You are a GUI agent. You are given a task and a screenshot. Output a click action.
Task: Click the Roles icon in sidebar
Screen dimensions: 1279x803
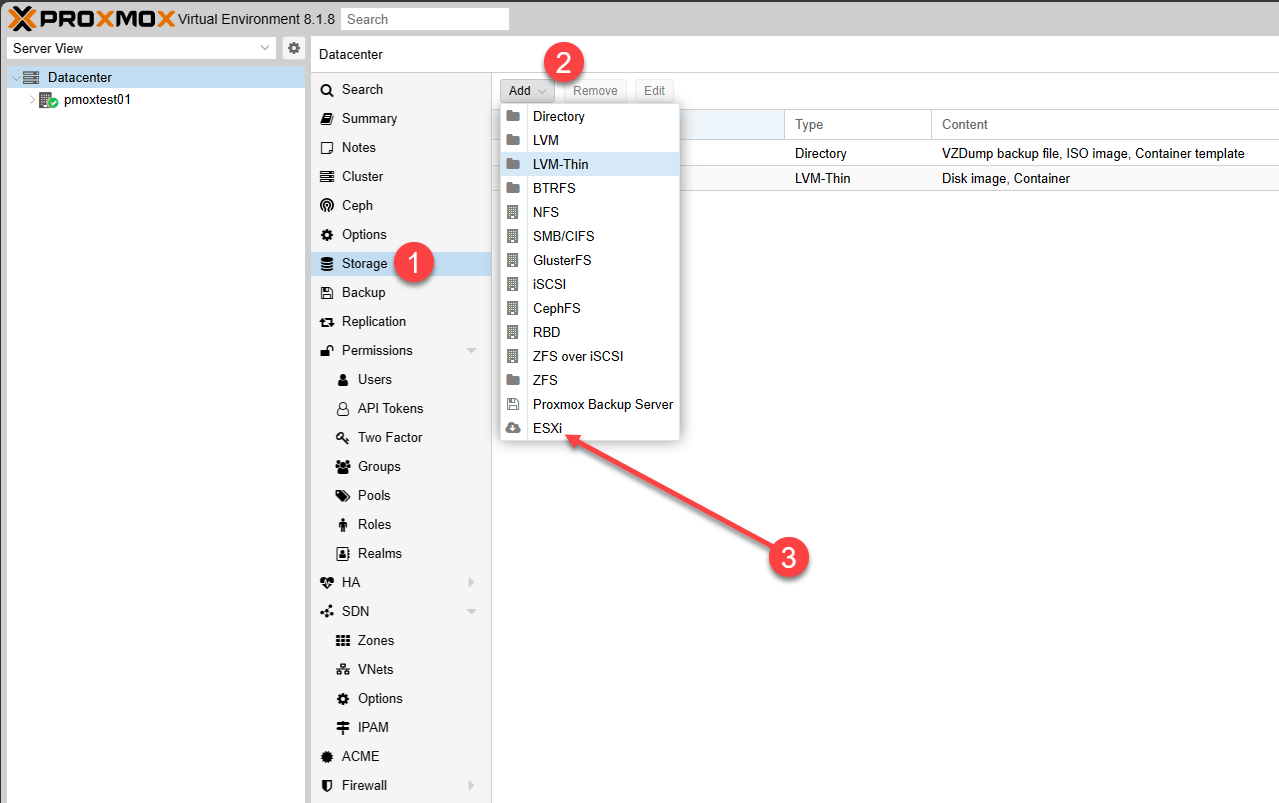click(344, 524)
